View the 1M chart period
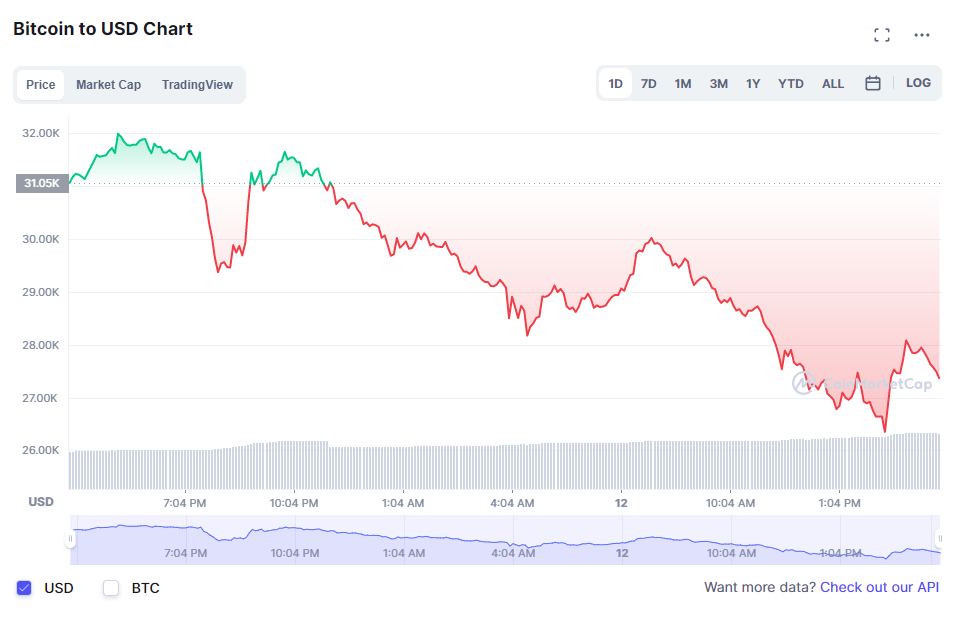 point(683,83)
